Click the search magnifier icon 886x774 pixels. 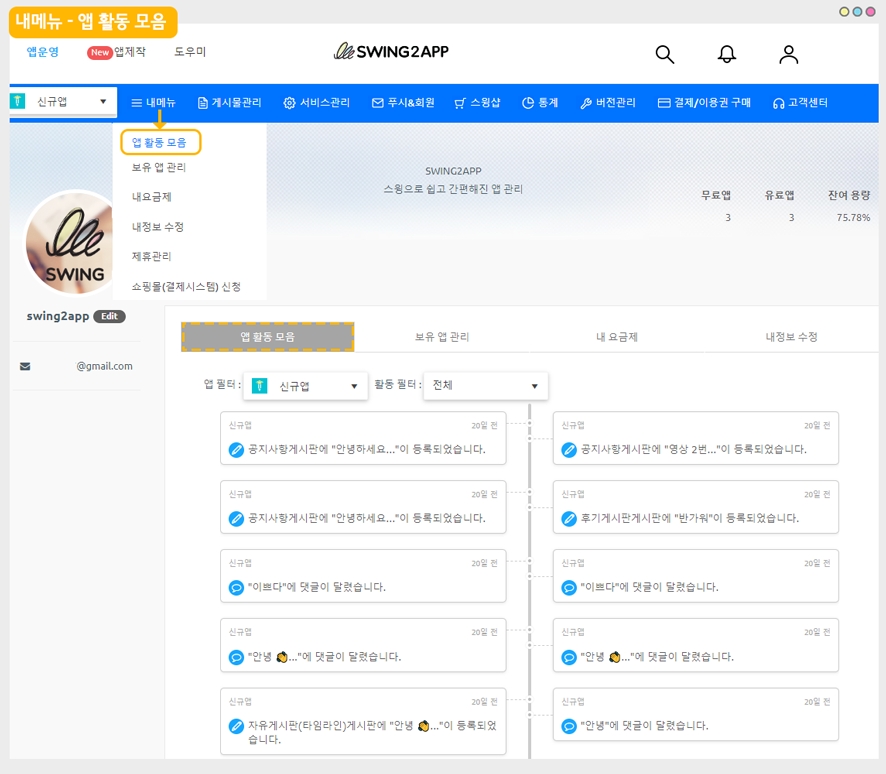(664, 54)
